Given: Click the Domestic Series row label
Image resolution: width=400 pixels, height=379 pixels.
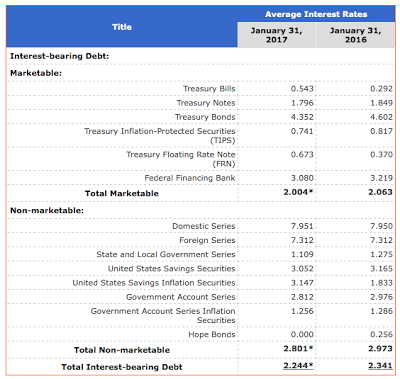Looking at the screenshot, I should click(x=204, y=226).
